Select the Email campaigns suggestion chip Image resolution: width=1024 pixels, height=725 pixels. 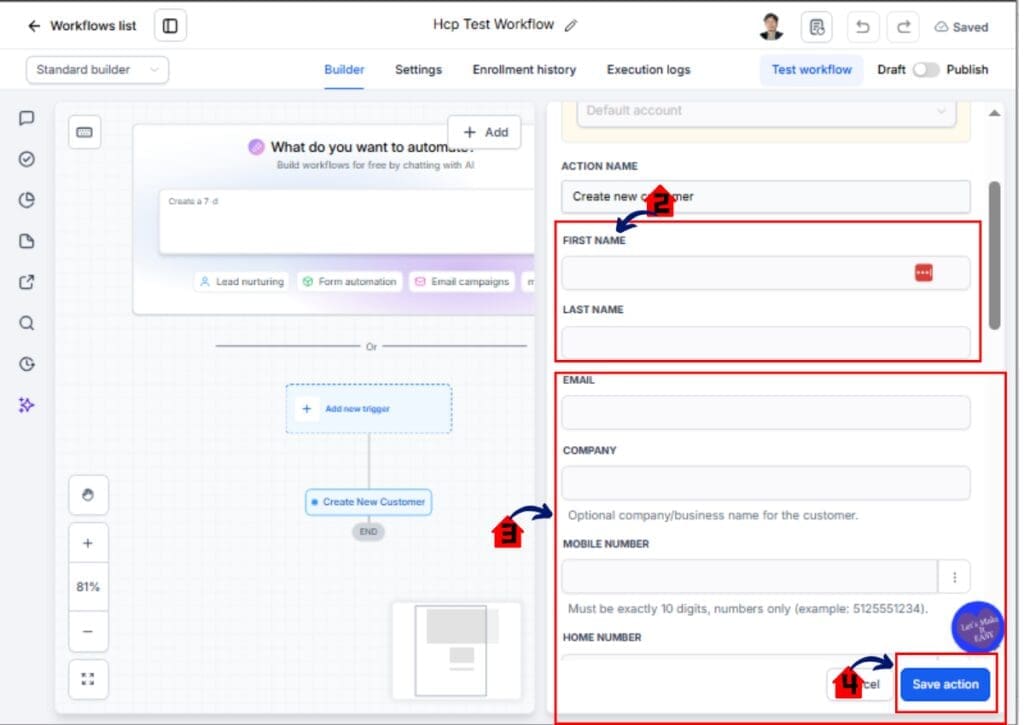click(462, 282)
